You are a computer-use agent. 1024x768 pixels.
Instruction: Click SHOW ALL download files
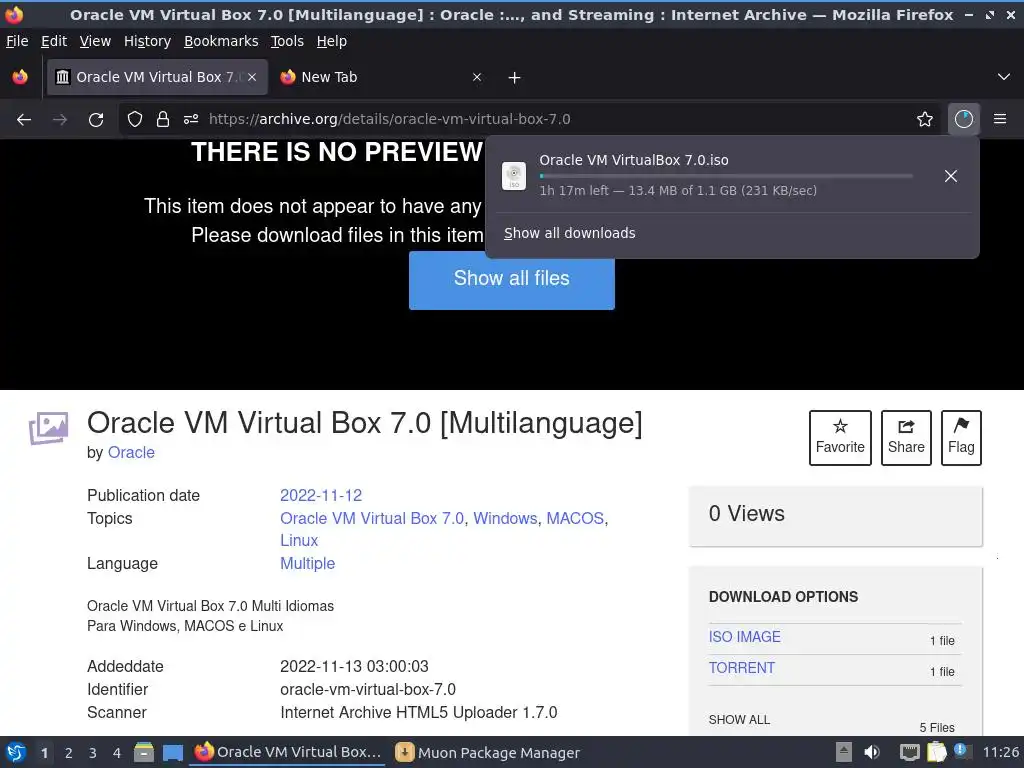pos(739,720)
